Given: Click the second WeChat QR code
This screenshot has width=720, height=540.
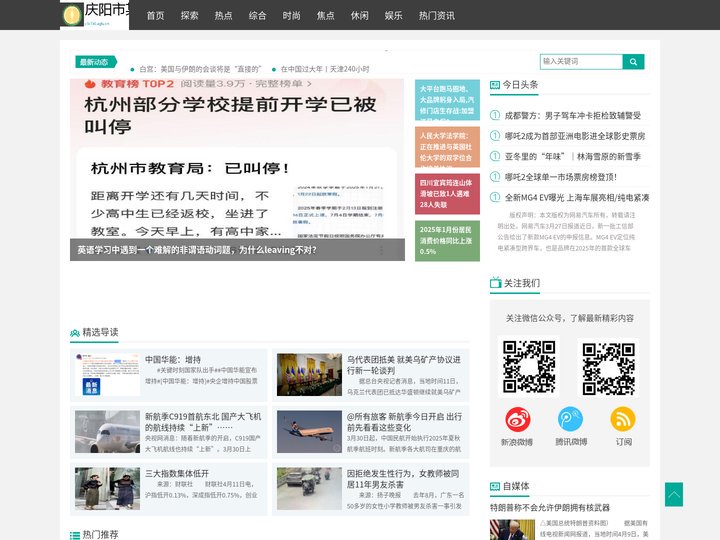Looking at the screenshot, I should tap(608, 369).
